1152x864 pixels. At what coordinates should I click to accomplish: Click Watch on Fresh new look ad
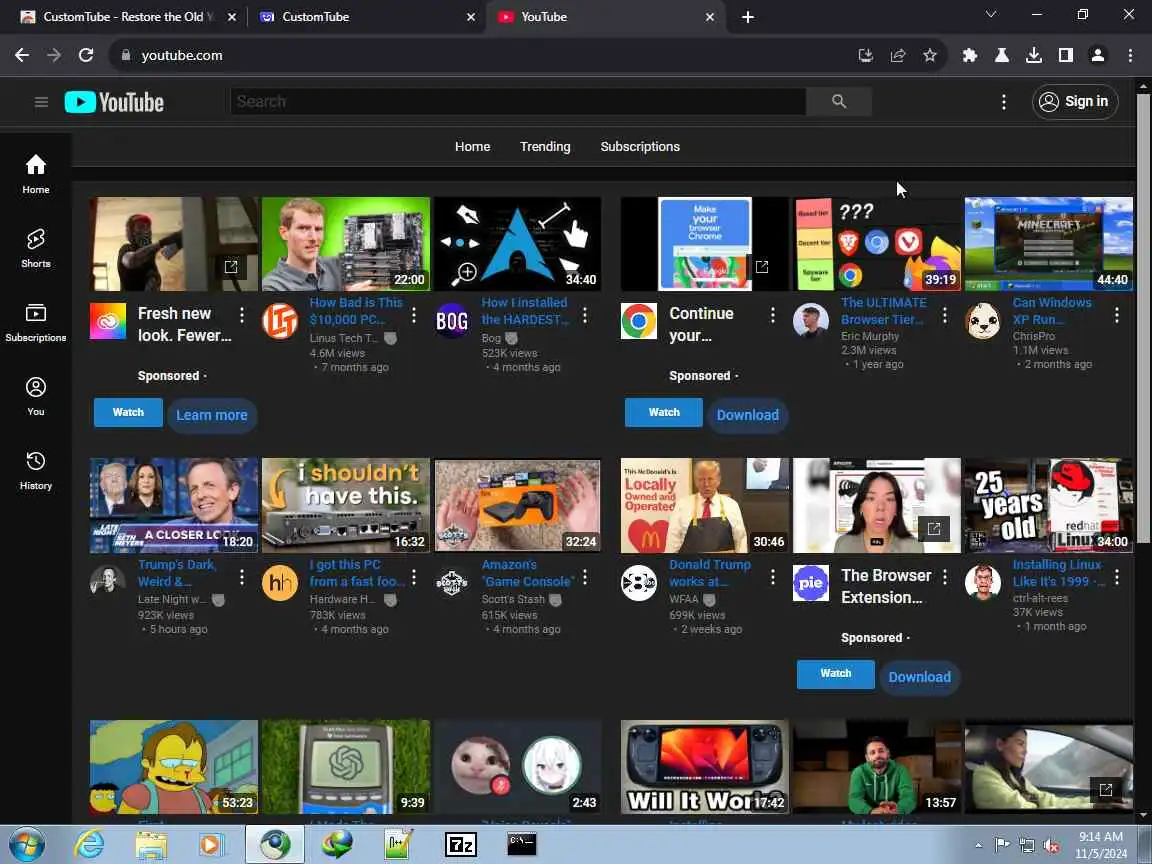(x=128, y=413)
